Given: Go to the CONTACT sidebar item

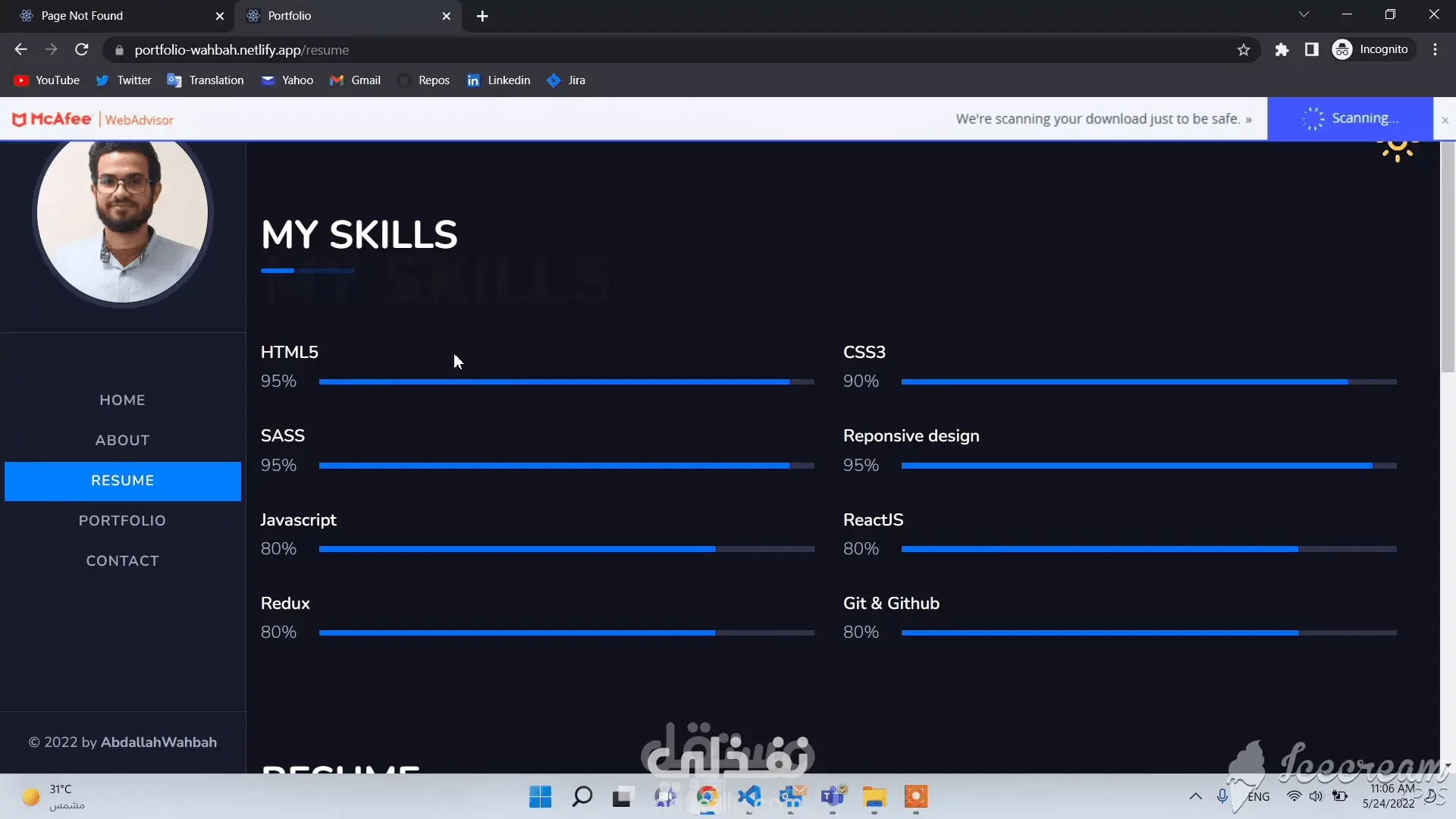Looking at the screenshot, I should click(122, 561).
